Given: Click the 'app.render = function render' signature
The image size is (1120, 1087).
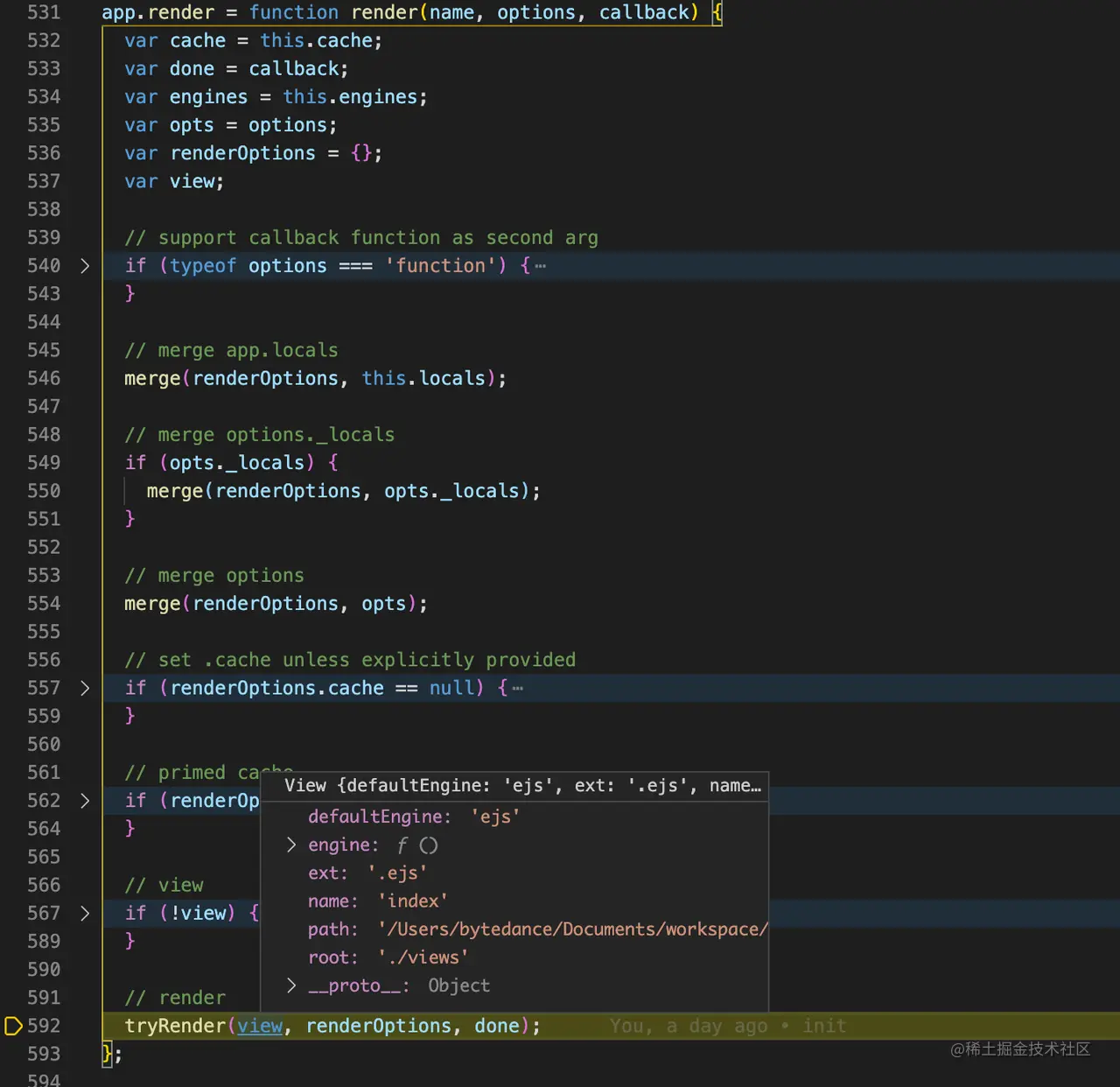Looking at the screenshot, I should coord(412,12).
